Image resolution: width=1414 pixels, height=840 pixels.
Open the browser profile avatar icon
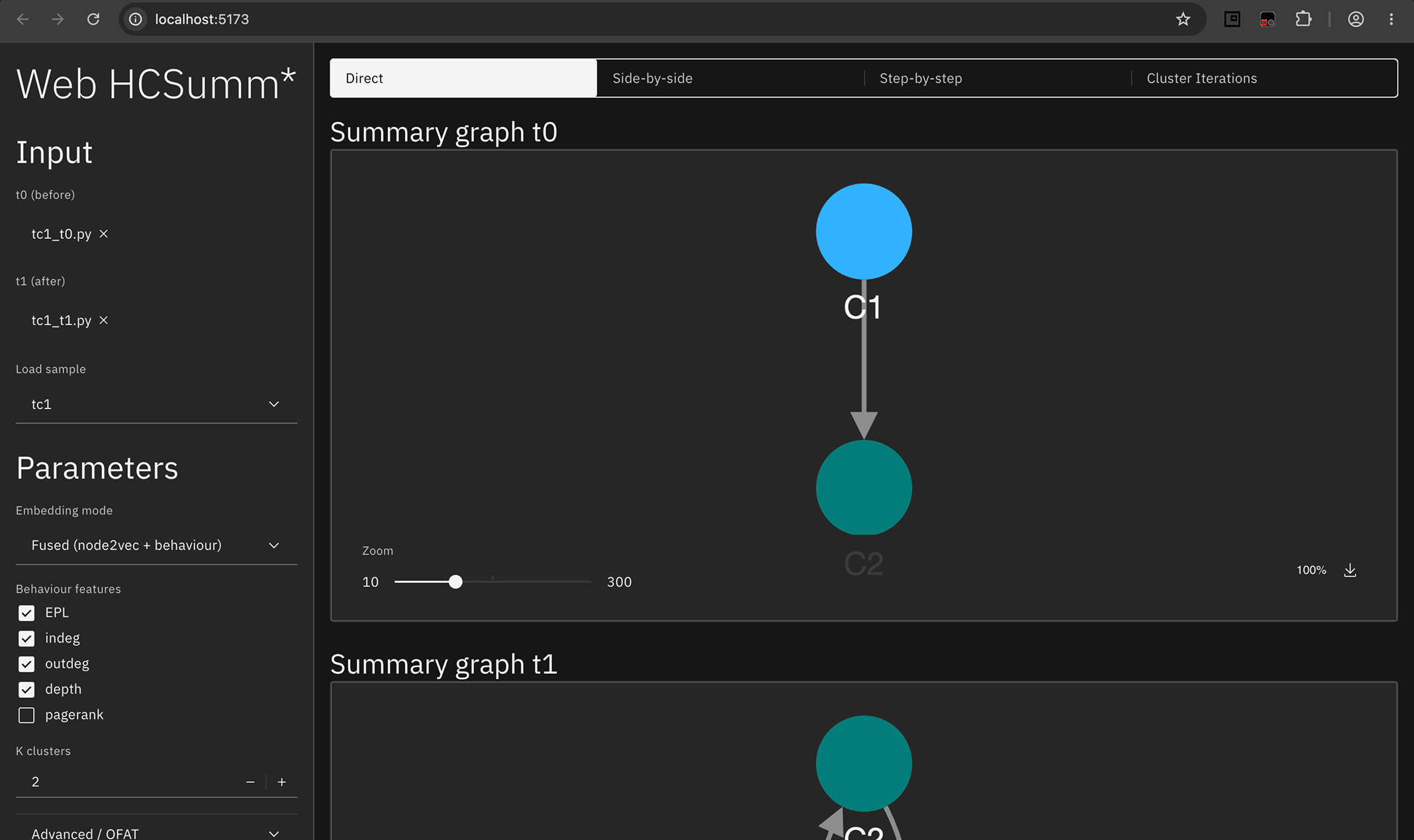pyautogui.click(x=1356, y=19)
